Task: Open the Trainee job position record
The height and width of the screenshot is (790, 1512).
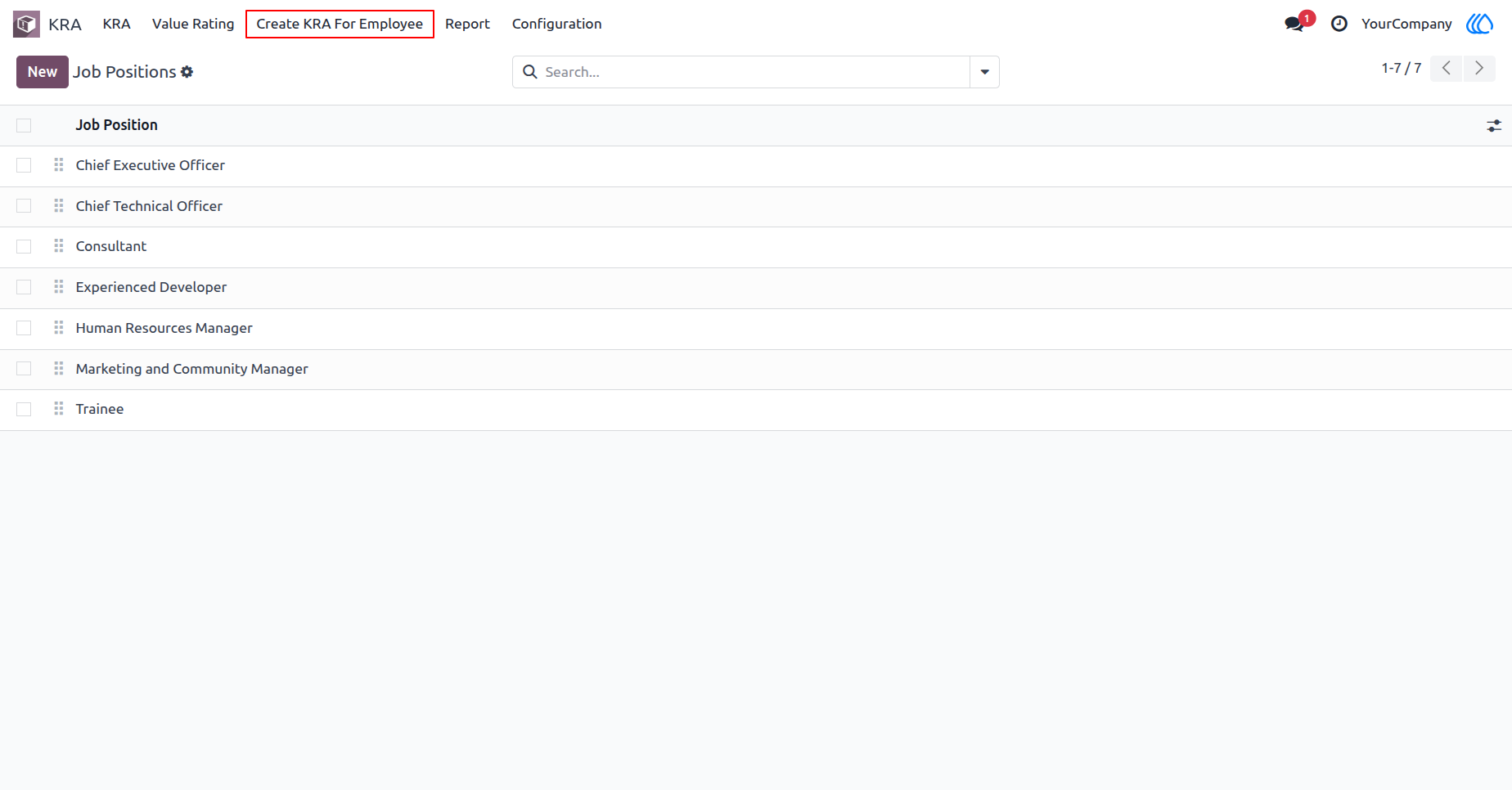Action: point(100,409)
